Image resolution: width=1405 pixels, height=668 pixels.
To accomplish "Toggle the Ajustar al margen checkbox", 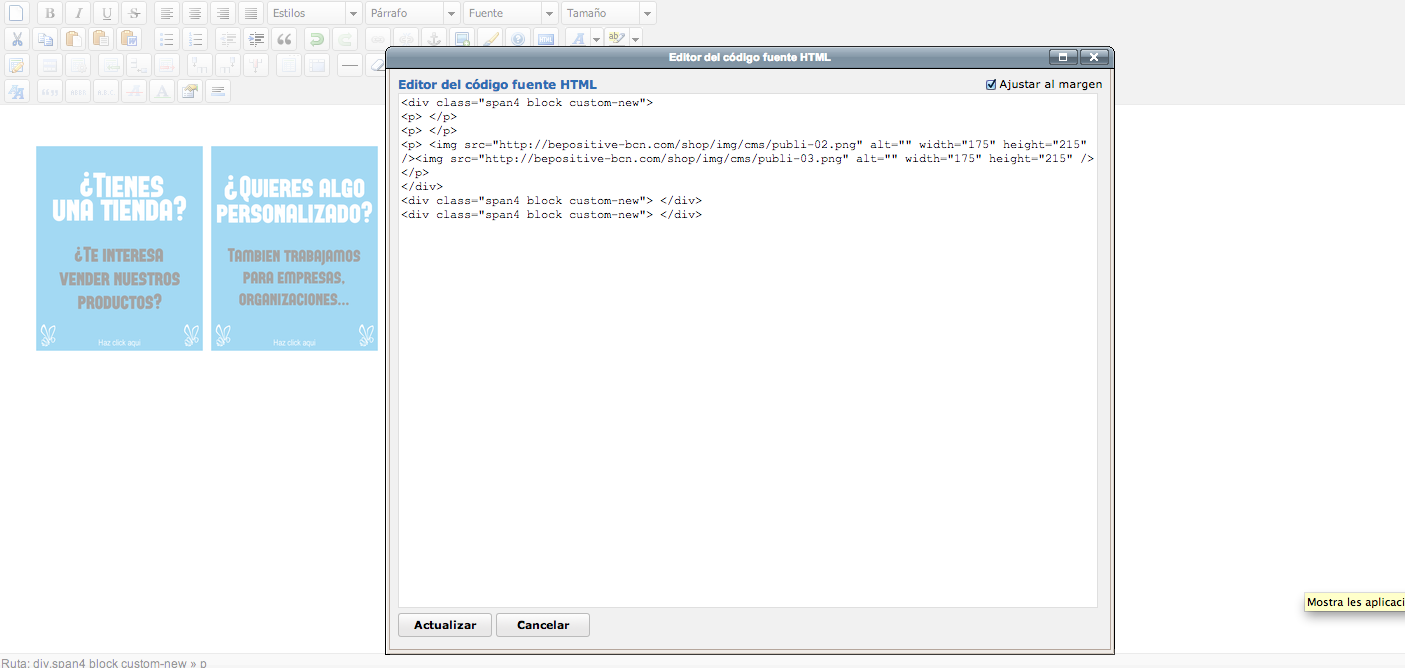I will coord(991,85).
